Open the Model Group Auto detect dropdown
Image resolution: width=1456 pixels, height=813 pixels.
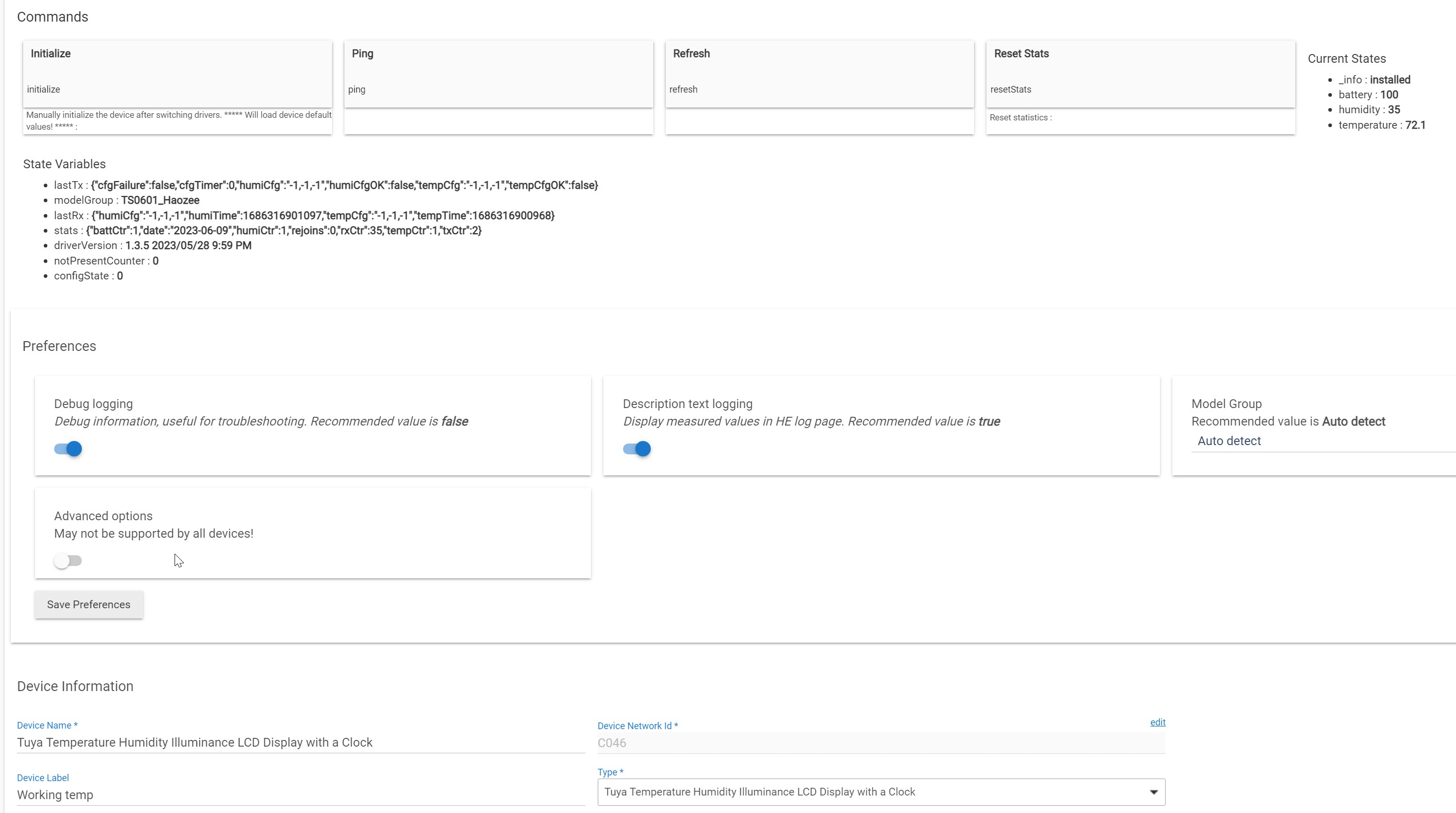(1323, 441)
